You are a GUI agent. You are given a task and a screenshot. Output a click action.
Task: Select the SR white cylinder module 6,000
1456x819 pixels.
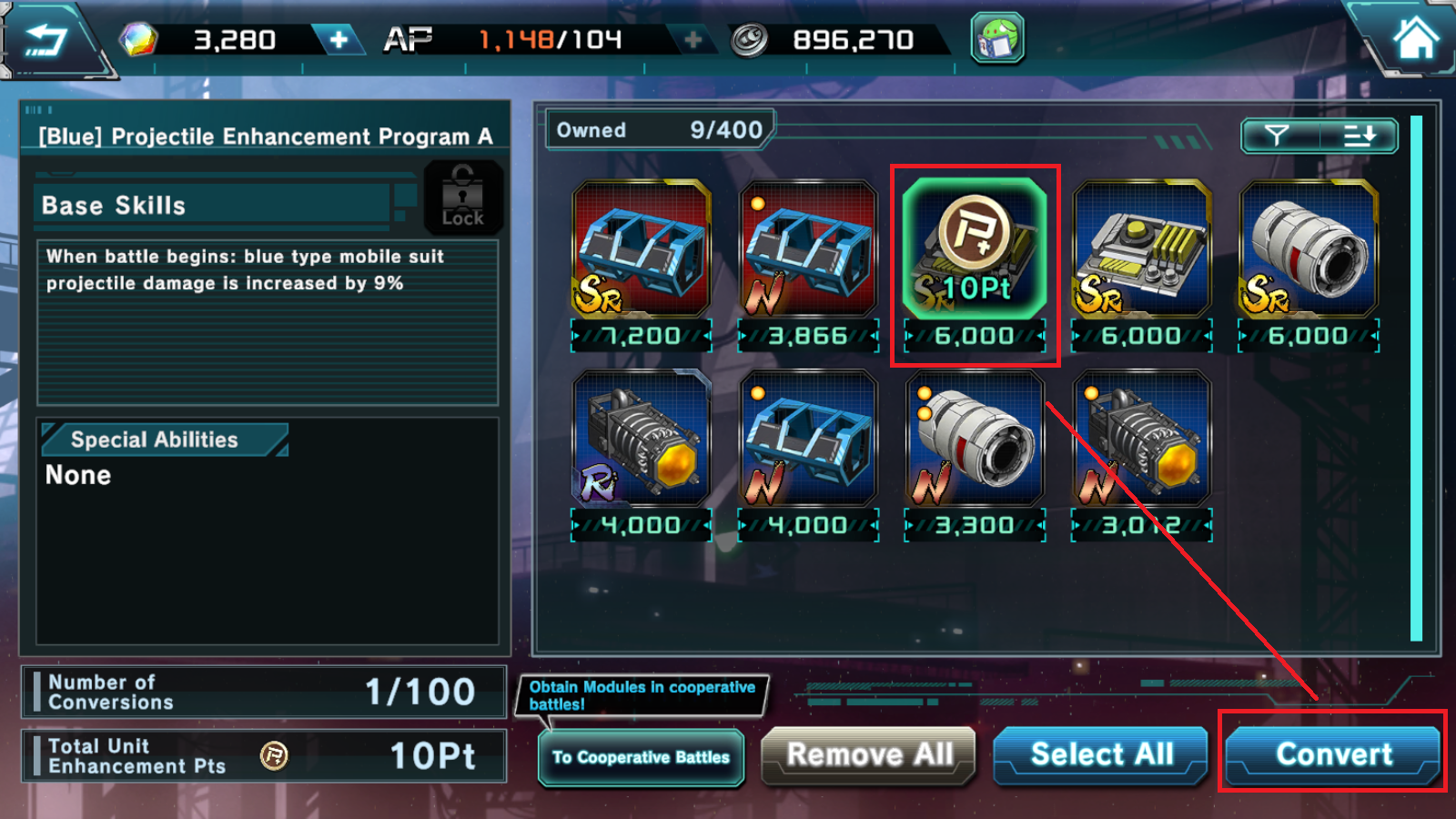point(1309,266)
